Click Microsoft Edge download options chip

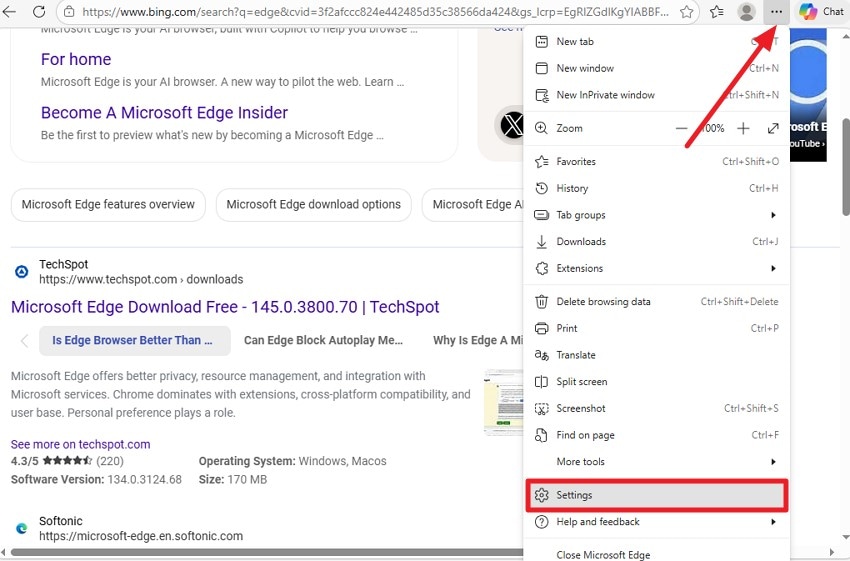click(x=313, y=205)
